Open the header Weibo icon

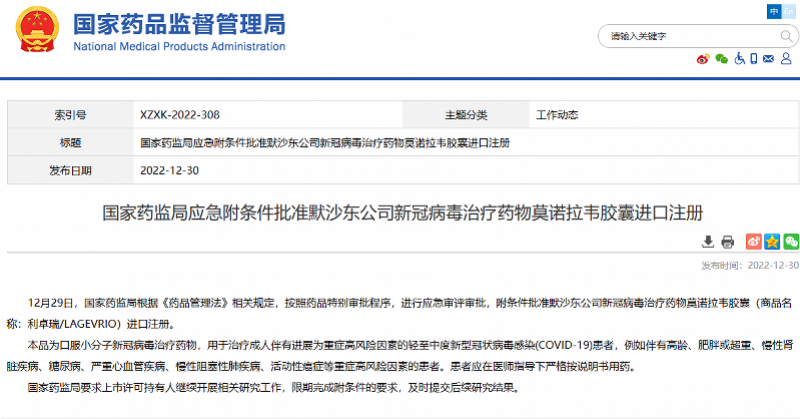coord(703,59)
